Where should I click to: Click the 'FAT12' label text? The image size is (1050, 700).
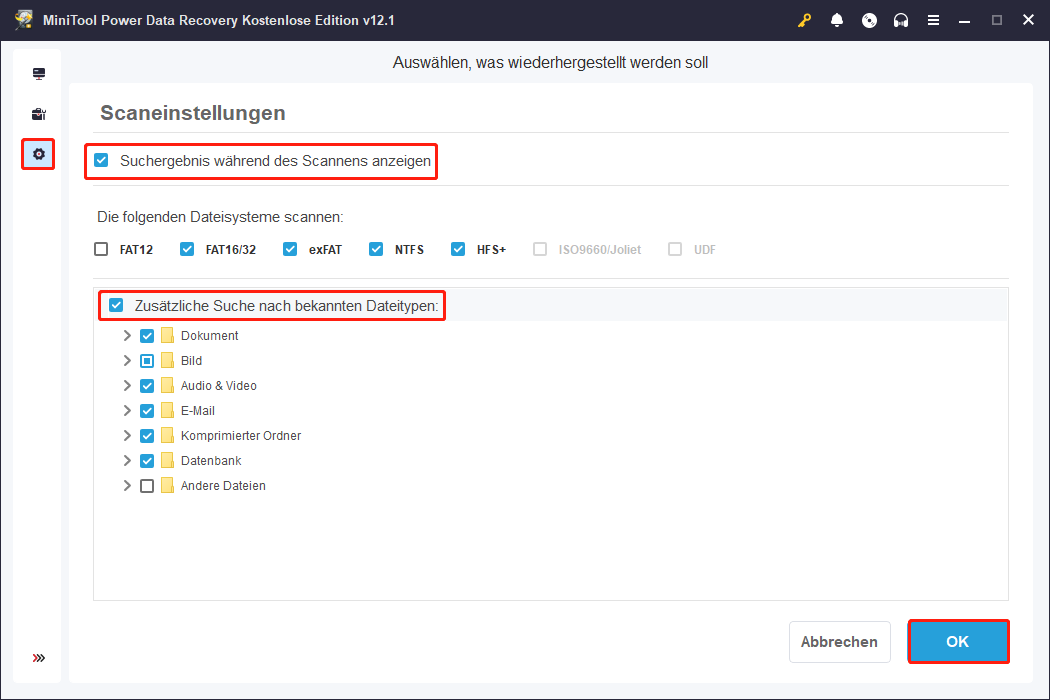(x=137, y=250)
